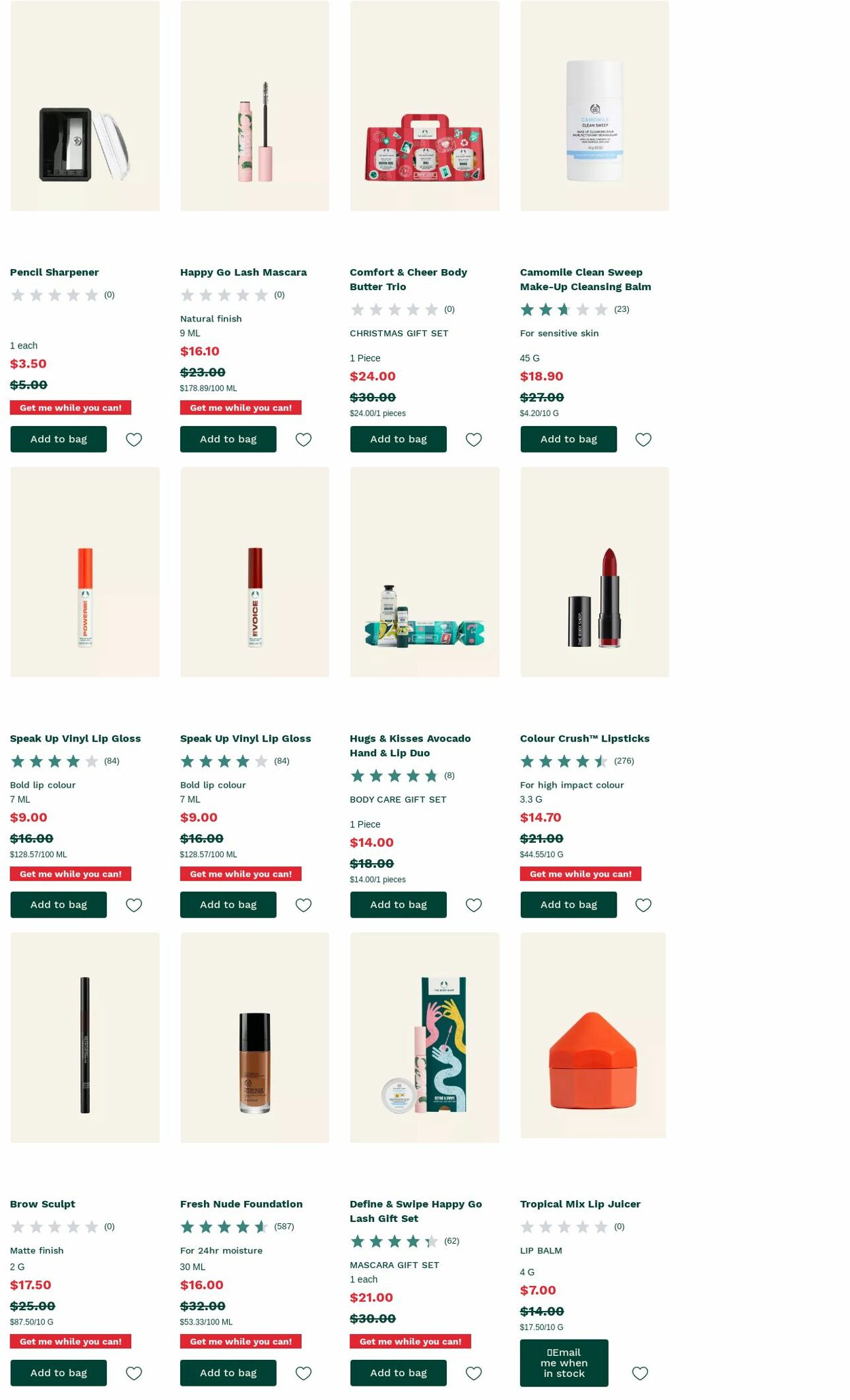This screenshot has height=1400, width=850.
Task: Heart the Fresh Nude Foundation product
Action: (304, 1373)
